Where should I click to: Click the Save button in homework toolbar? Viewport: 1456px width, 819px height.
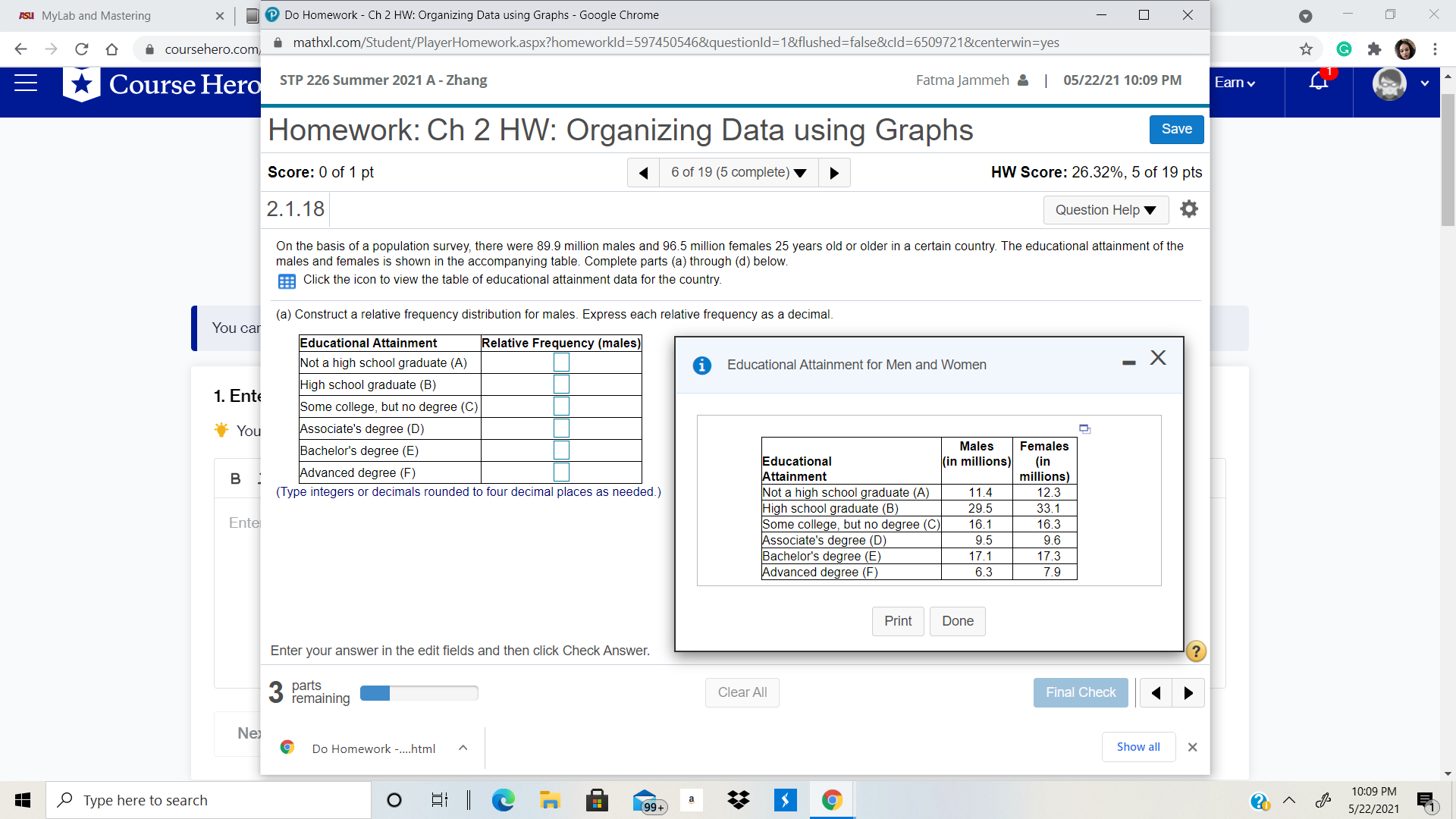(x=1176, y=128)
